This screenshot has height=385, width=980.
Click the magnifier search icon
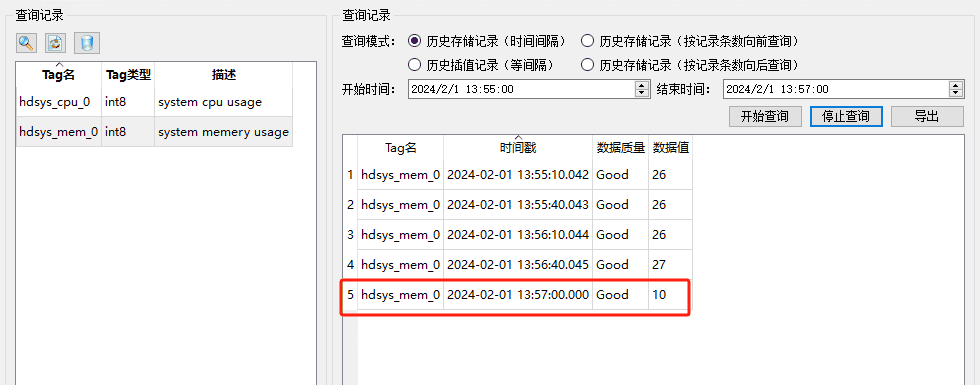pyautogui.click(x=26, y=43)
